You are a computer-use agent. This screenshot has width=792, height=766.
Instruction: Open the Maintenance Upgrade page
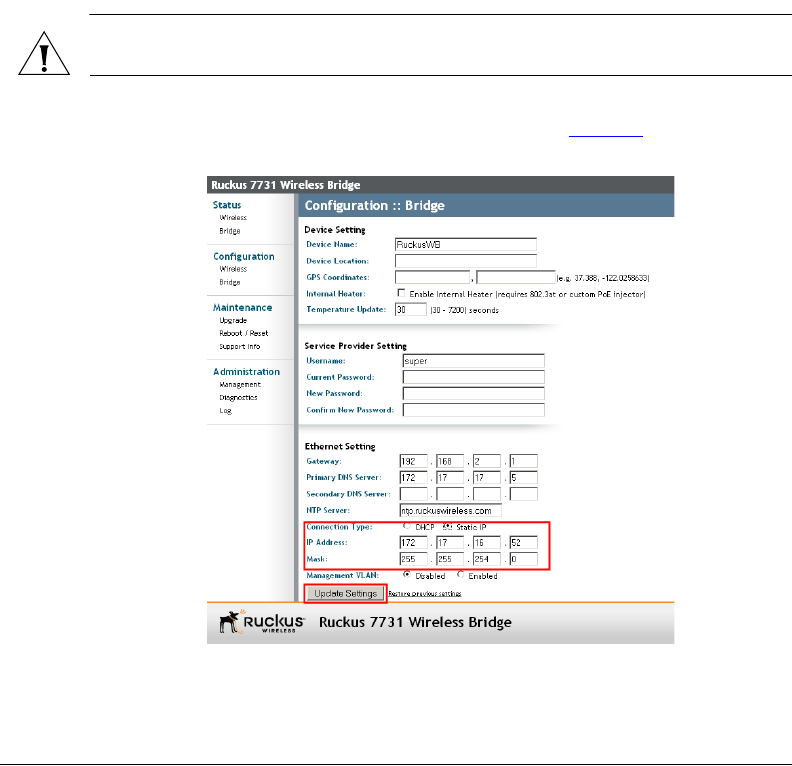point(233,321)
